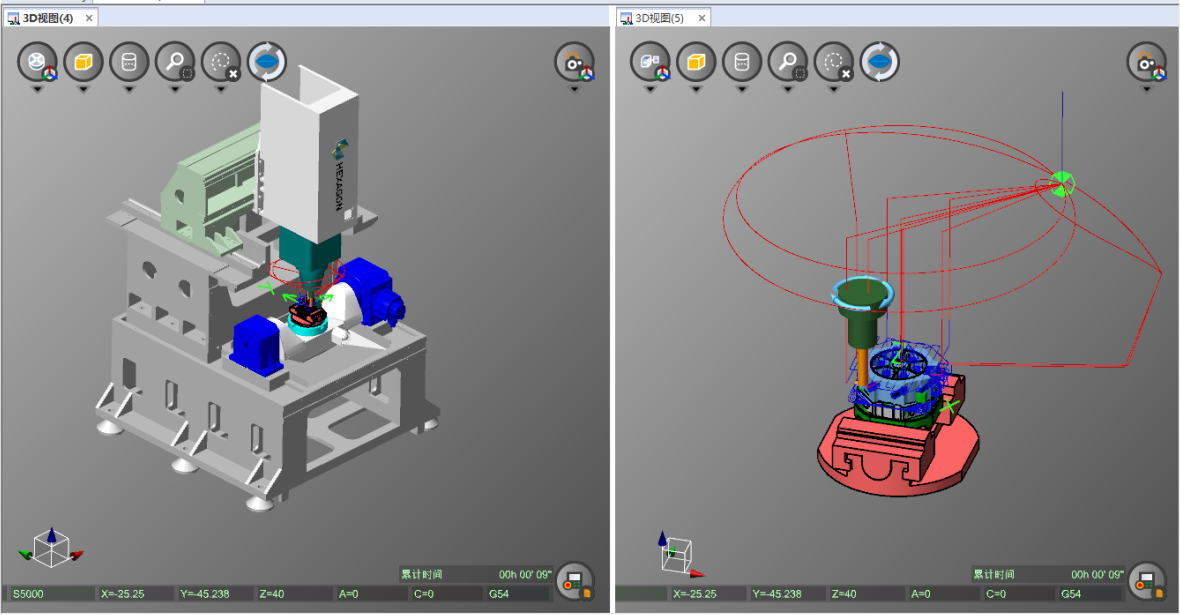
Task: Clear the selection using the dashed circle icon in right viewport
Action: tap(833, 62)
